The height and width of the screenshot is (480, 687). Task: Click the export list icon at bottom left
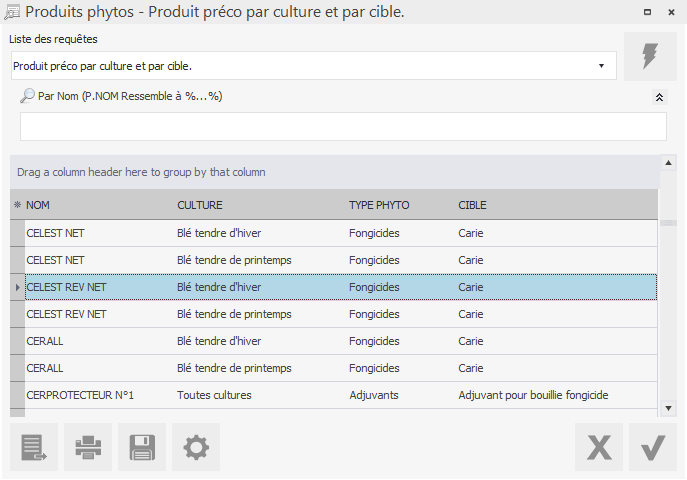click(34, 447)
